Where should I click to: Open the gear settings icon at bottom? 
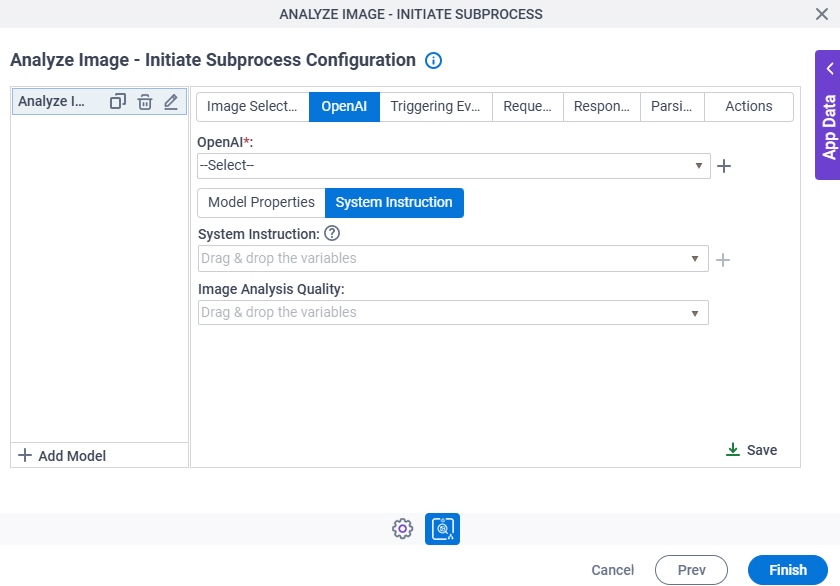402,529
